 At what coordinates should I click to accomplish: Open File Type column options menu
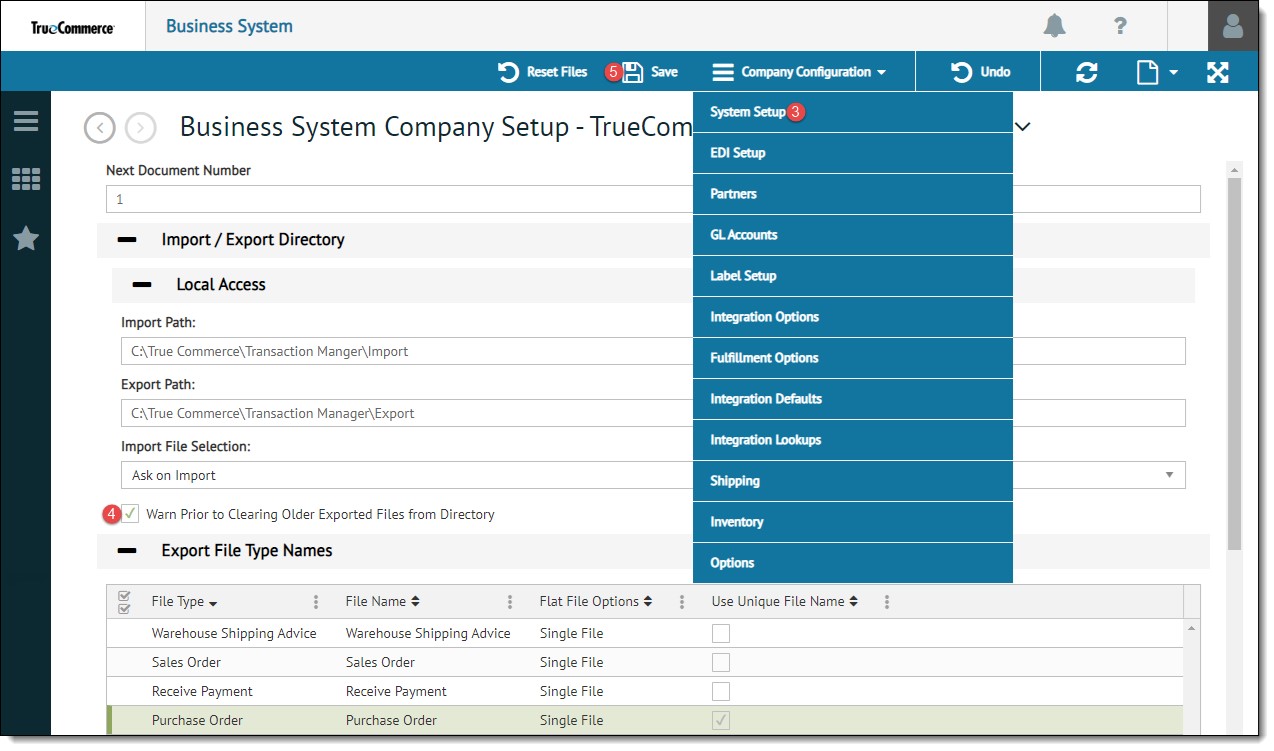coord(316,602)
